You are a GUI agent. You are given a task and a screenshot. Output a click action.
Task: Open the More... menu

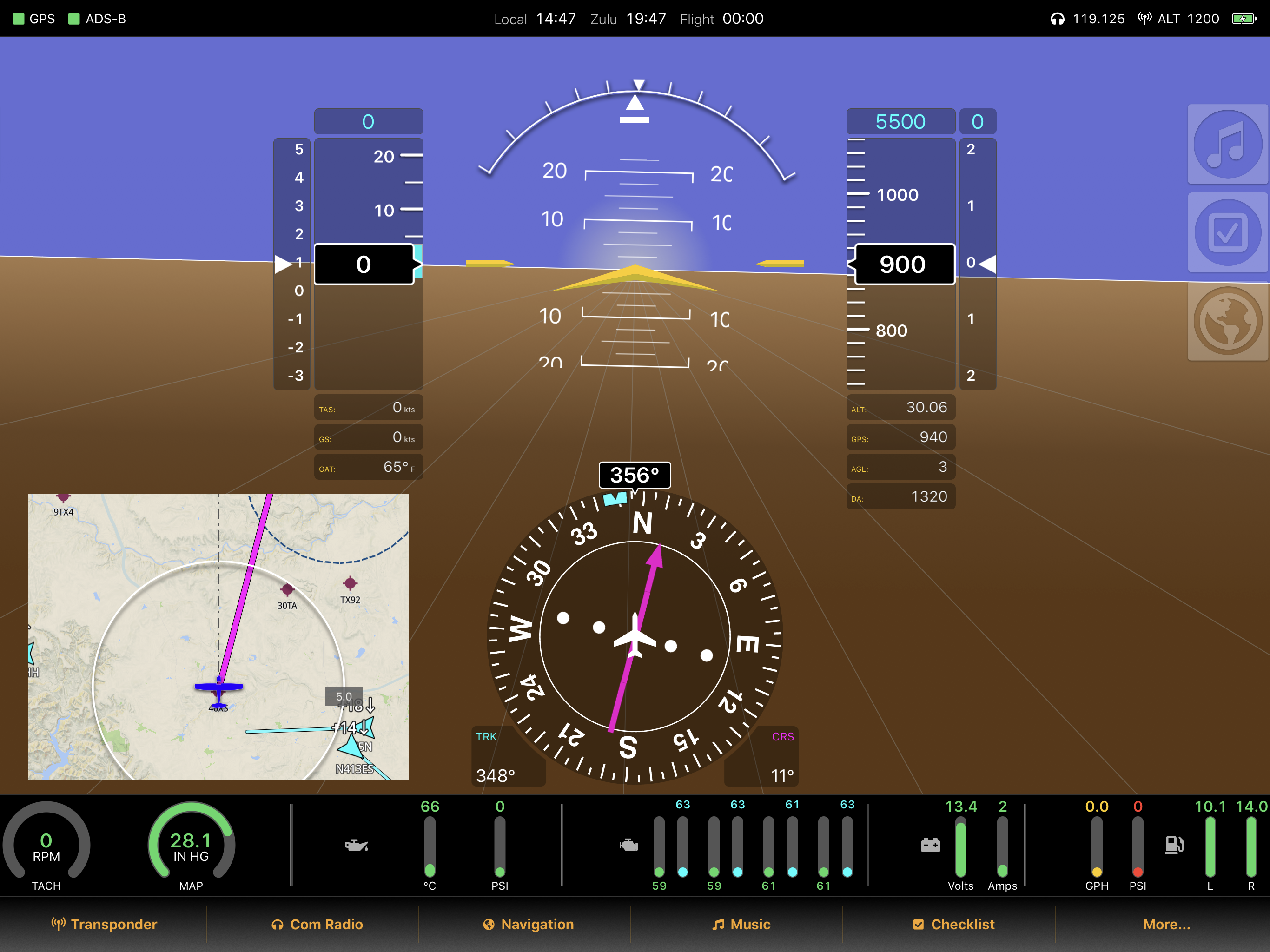point(1166,924)
